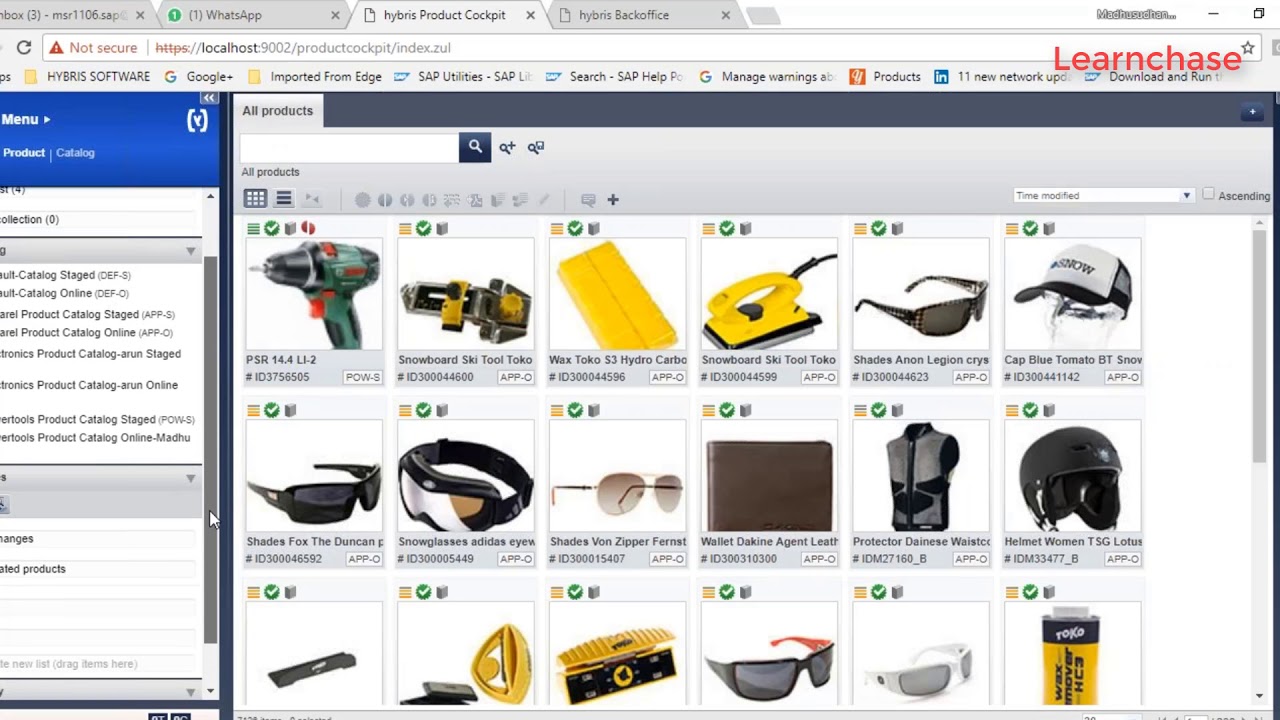The image size is (1280, 720).
Task: Select the PSR 14.4 LI-2 drill thumbnail
Action: point(314,294)
